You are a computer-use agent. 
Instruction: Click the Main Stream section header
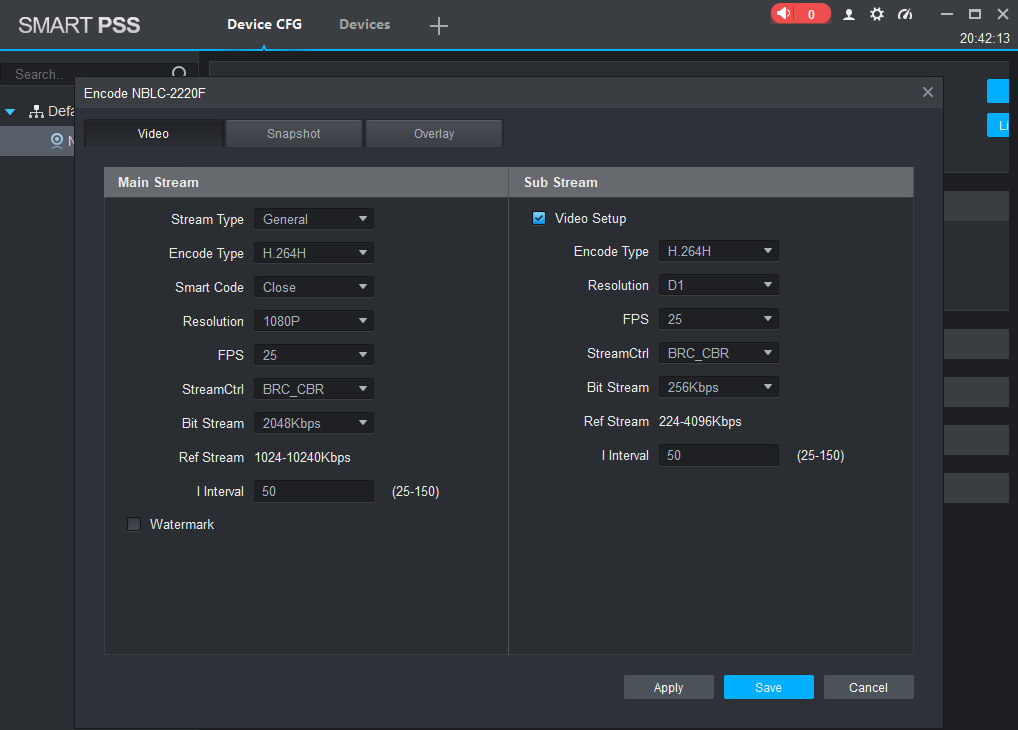(306, 182)
